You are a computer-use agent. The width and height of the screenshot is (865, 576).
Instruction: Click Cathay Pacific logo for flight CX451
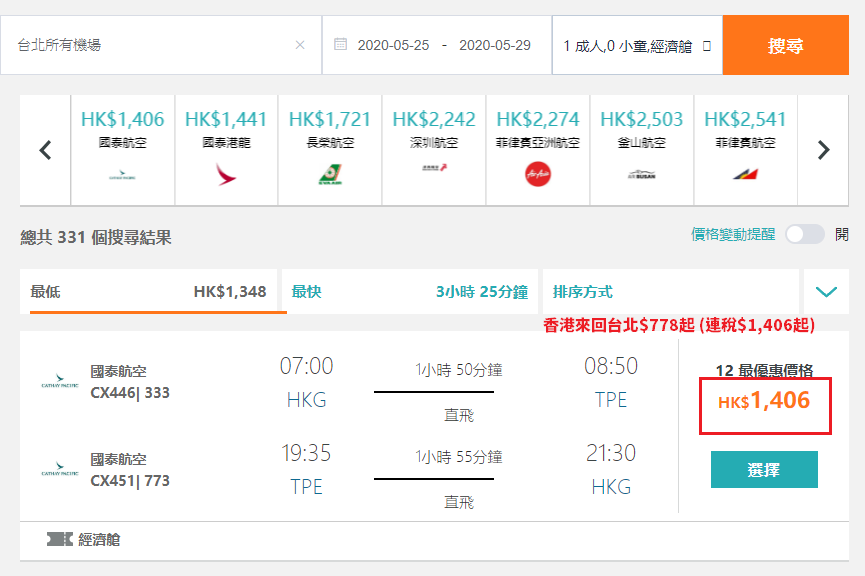[60, 469]
